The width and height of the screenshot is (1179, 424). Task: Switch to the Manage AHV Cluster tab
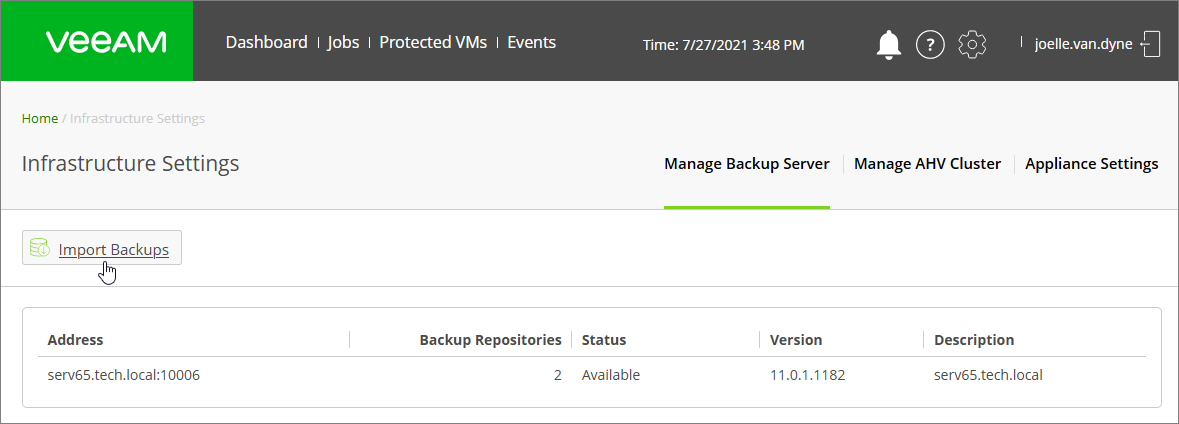(x=927, y=164)
